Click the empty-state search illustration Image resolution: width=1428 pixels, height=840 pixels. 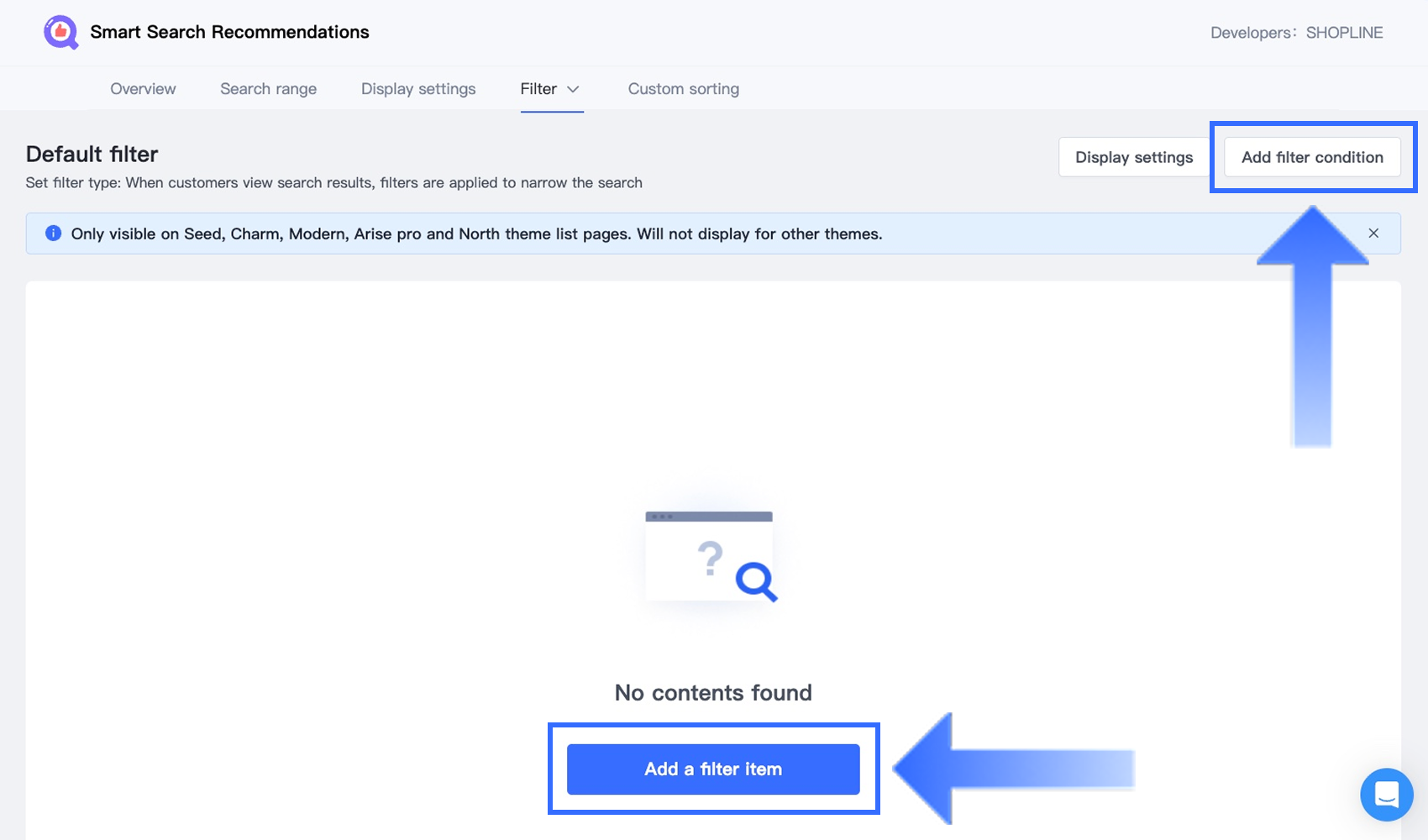click(711, 557)
